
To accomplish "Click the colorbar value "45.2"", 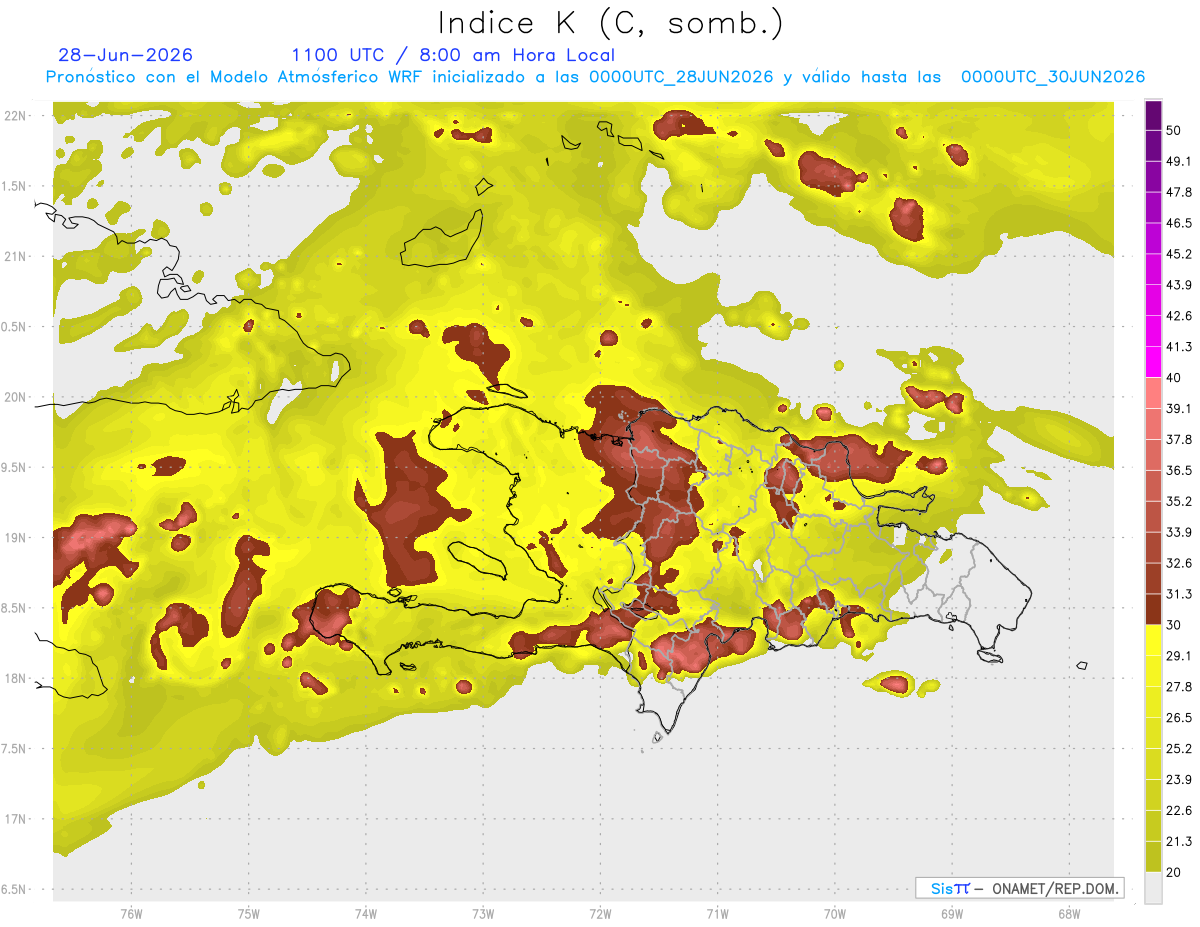I will [x=1179, y=254].
